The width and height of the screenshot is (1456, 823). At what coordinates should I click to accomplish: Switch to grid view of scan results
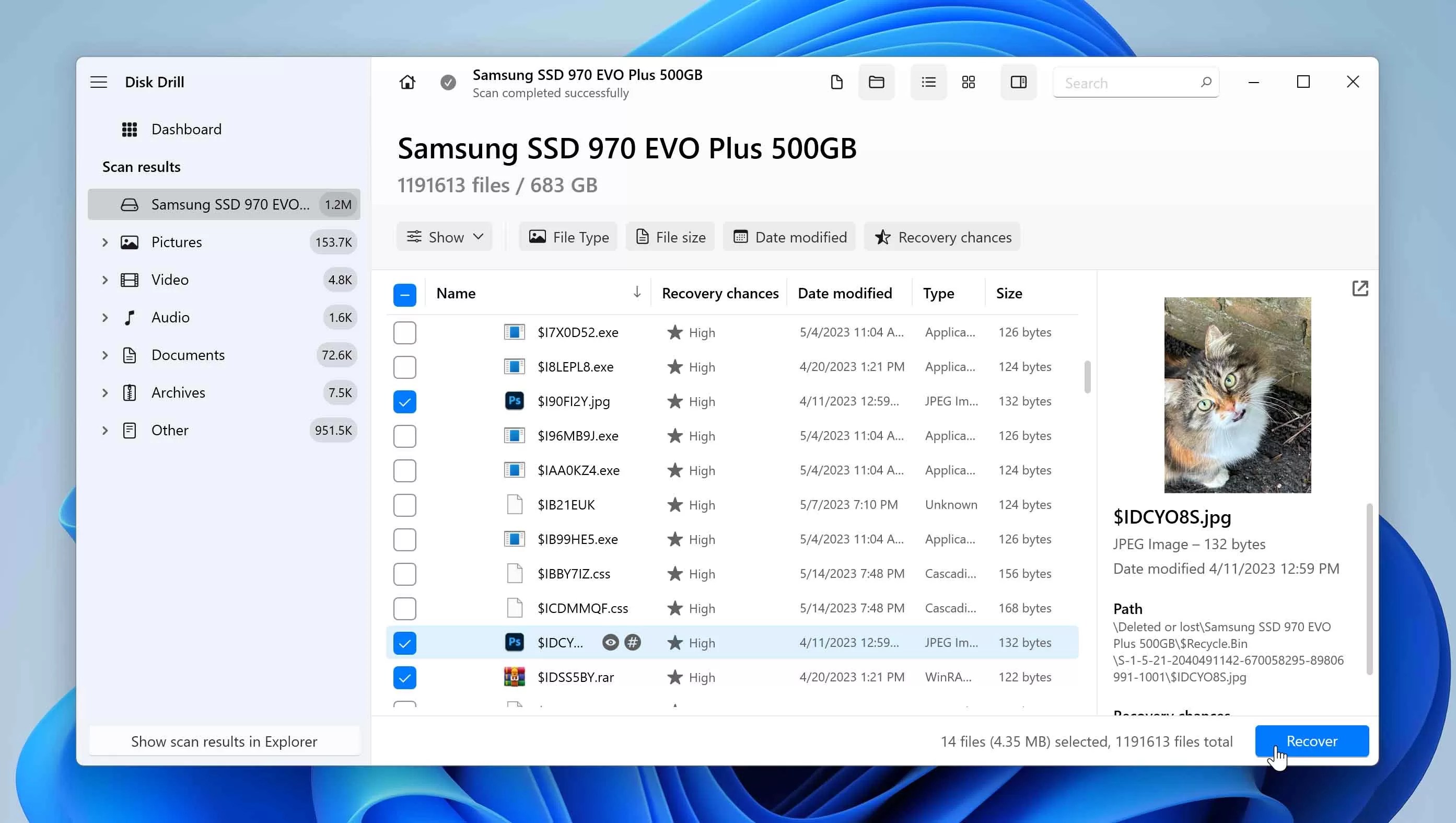tap(968, 82)
